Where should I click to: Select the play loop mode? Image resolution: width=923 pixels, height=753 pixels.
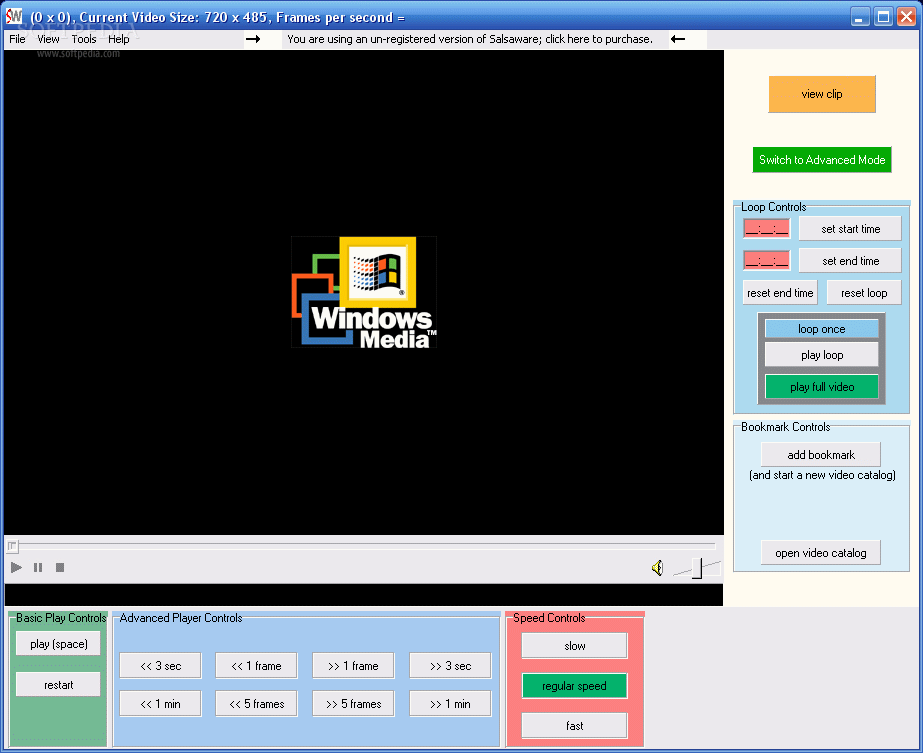pos(822,355)
